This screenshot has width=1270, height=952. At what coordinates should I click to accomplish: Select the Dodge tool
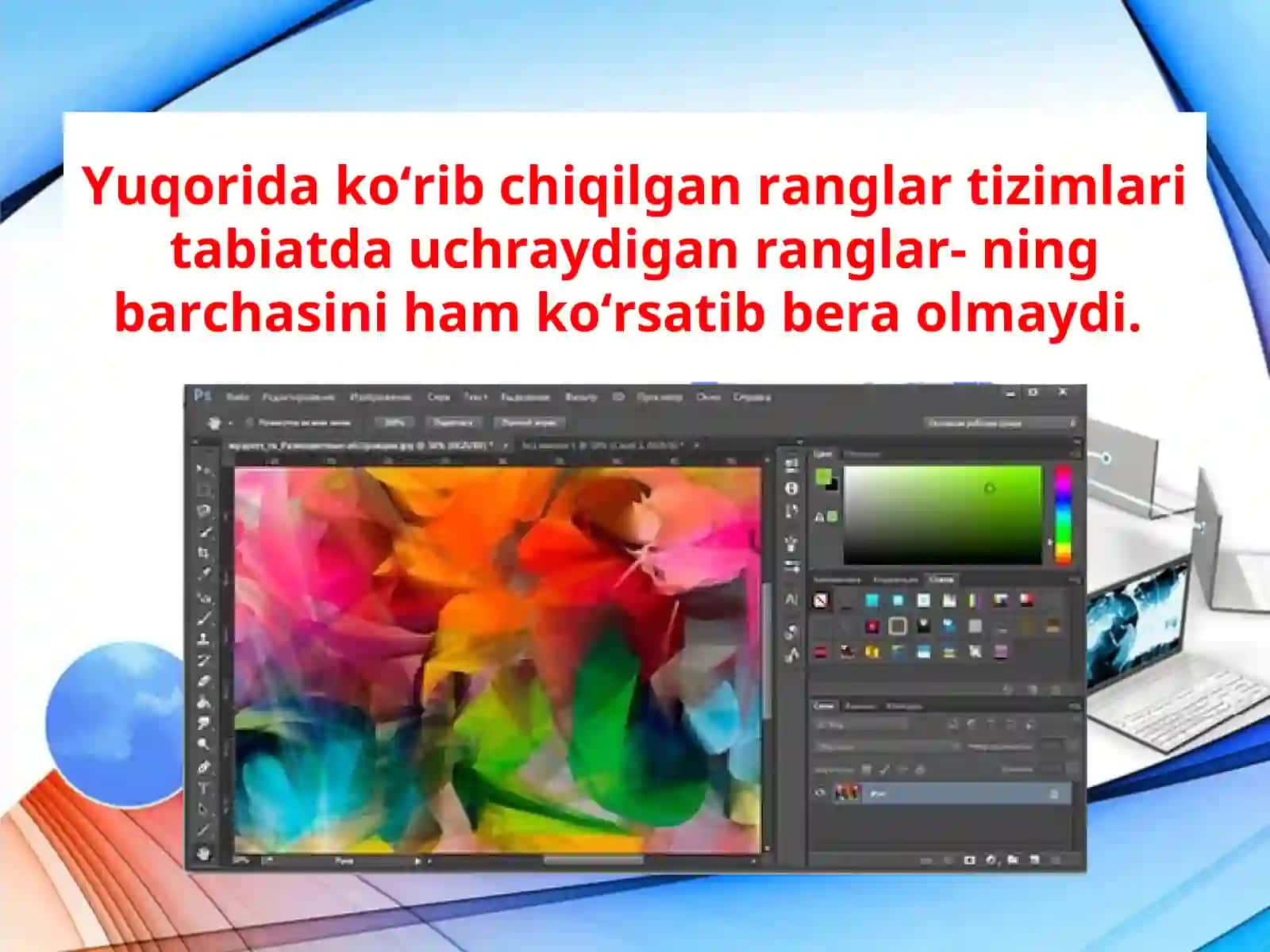pos(204,744)
